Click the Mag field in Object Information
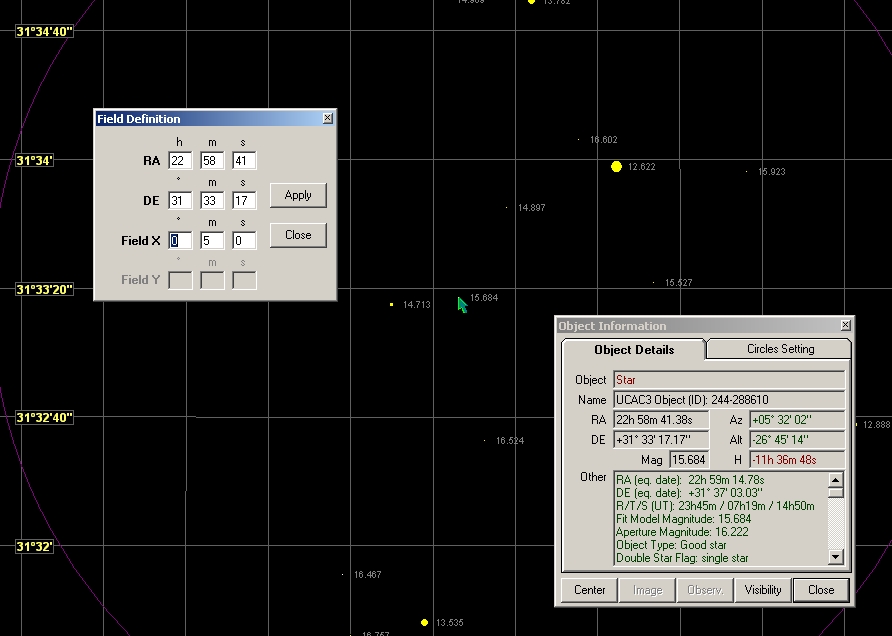This screenshot has width=892, height=636. tap(689, 460)
